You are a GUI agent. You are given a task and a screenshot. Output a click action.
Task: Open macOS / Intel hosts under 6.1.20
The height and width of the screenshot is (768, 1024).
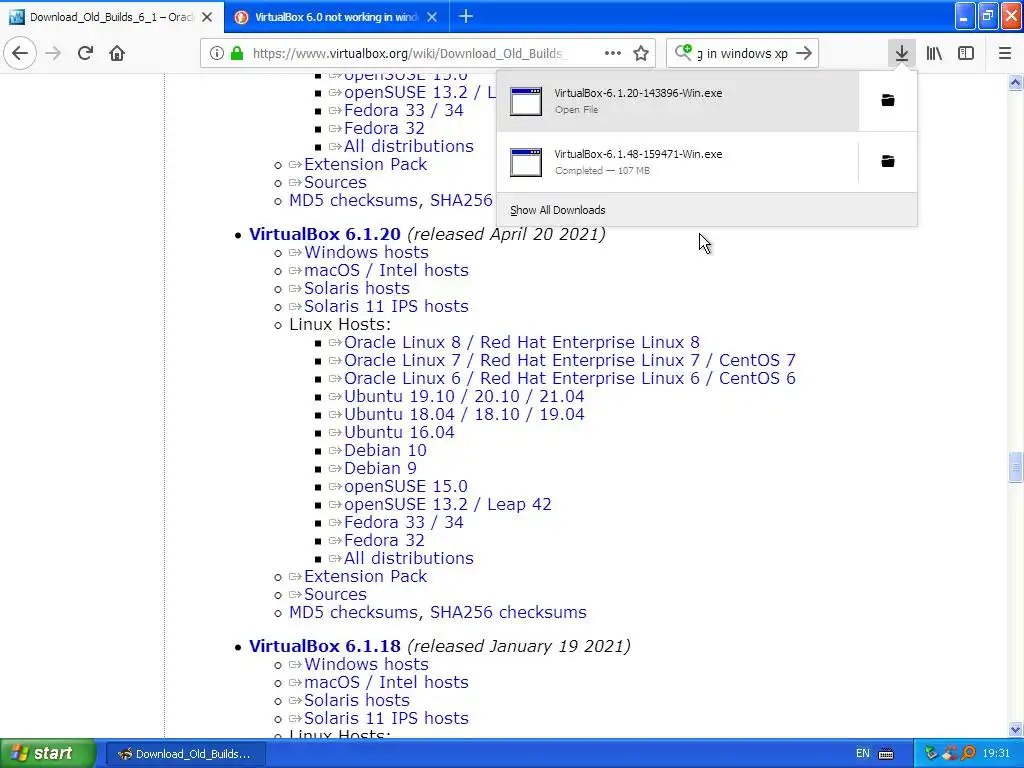point(386,270)
